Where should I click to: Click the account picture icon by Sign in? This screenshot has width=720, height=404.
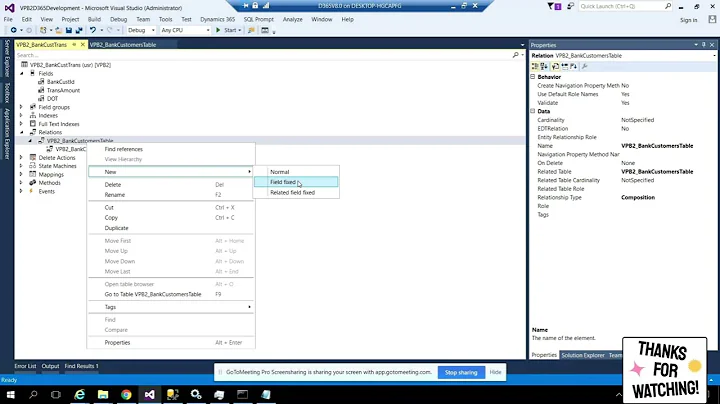[x=712, y=19]
